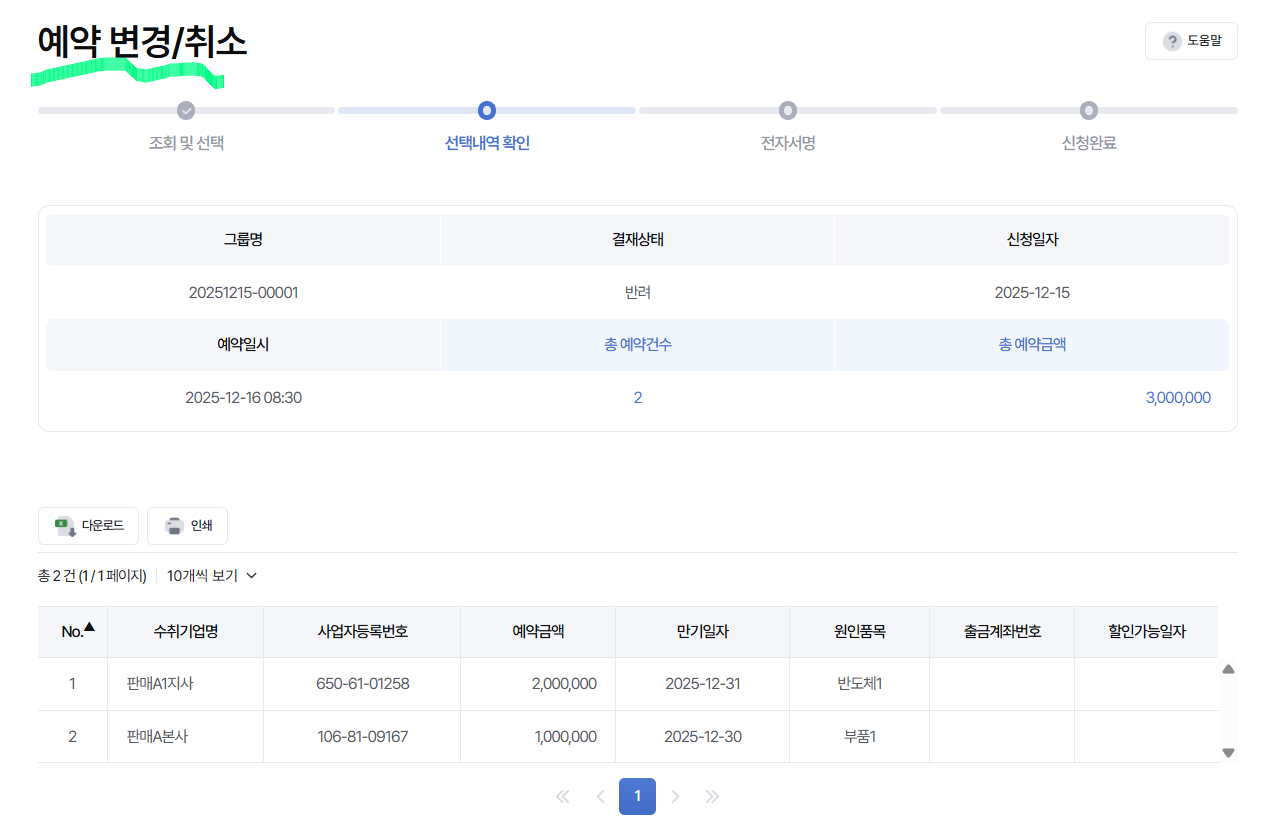This screenshot has width=1269, height=816.
Task: Click the question mark help icon
Action: 1172,41
